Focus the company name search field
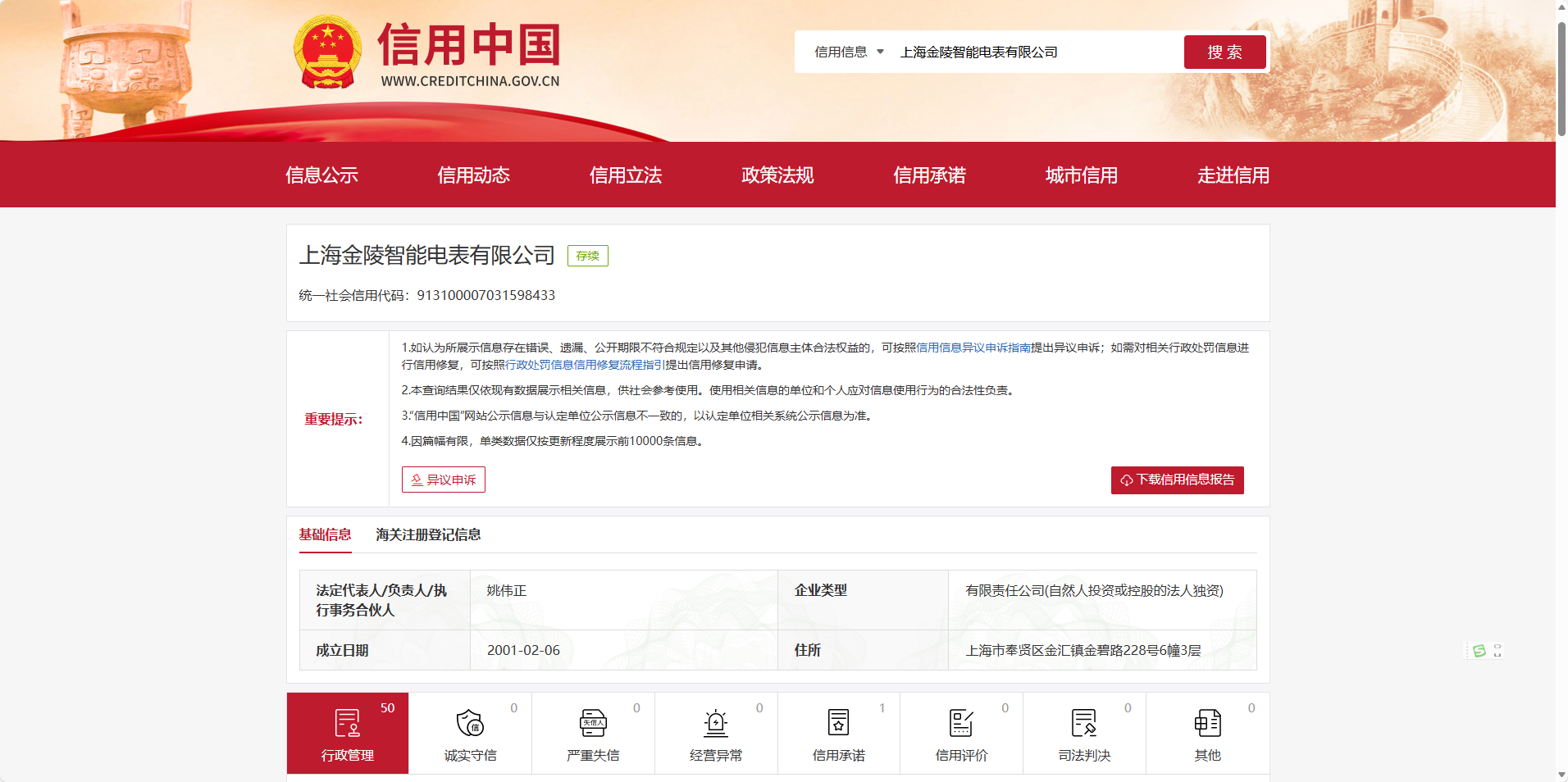 [1036, 52]
